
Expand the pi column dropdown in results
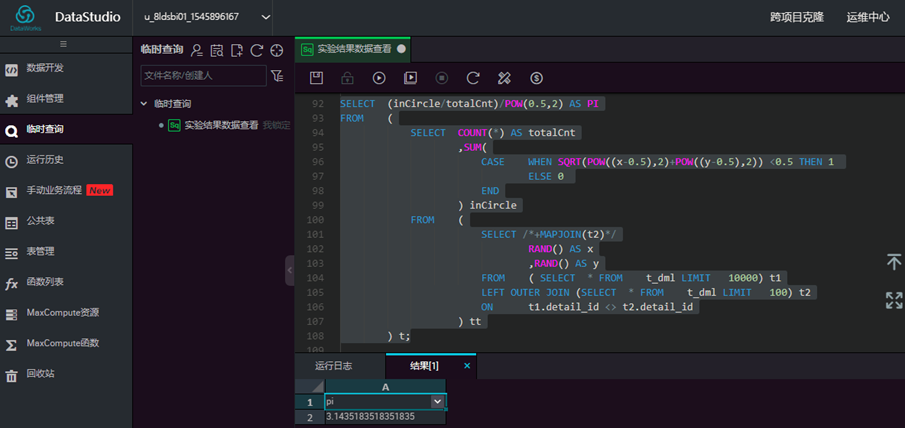coord(437,401)
